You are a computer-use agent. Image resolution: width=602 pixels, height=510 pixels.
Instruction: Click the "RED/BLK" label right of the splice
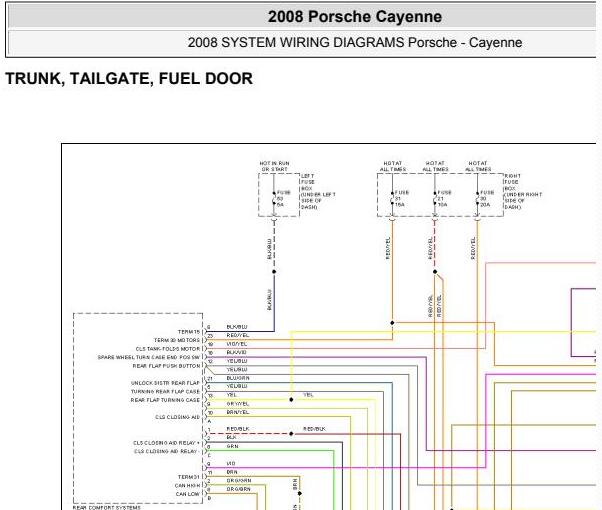[x=314, y=429]
